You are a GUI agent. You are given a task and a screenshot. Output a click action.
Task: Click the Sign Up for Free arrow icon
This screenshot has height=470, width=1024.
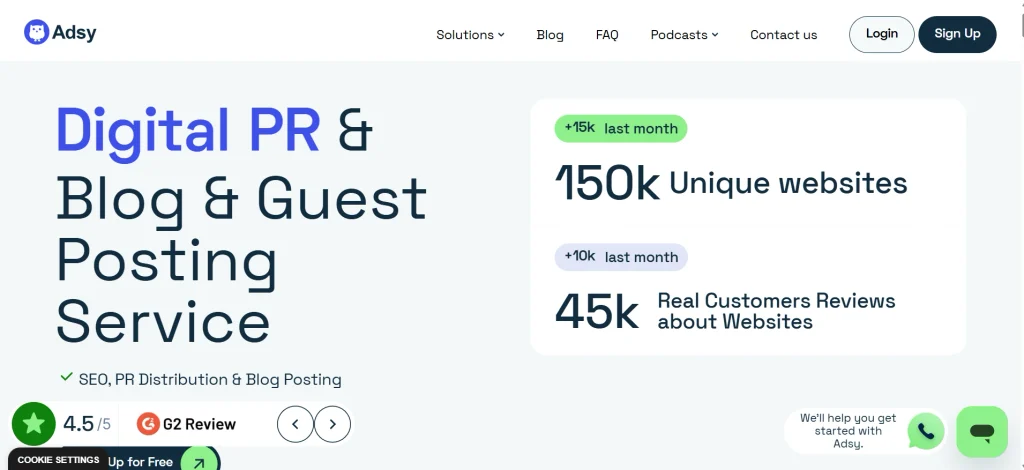coord(199,461)
